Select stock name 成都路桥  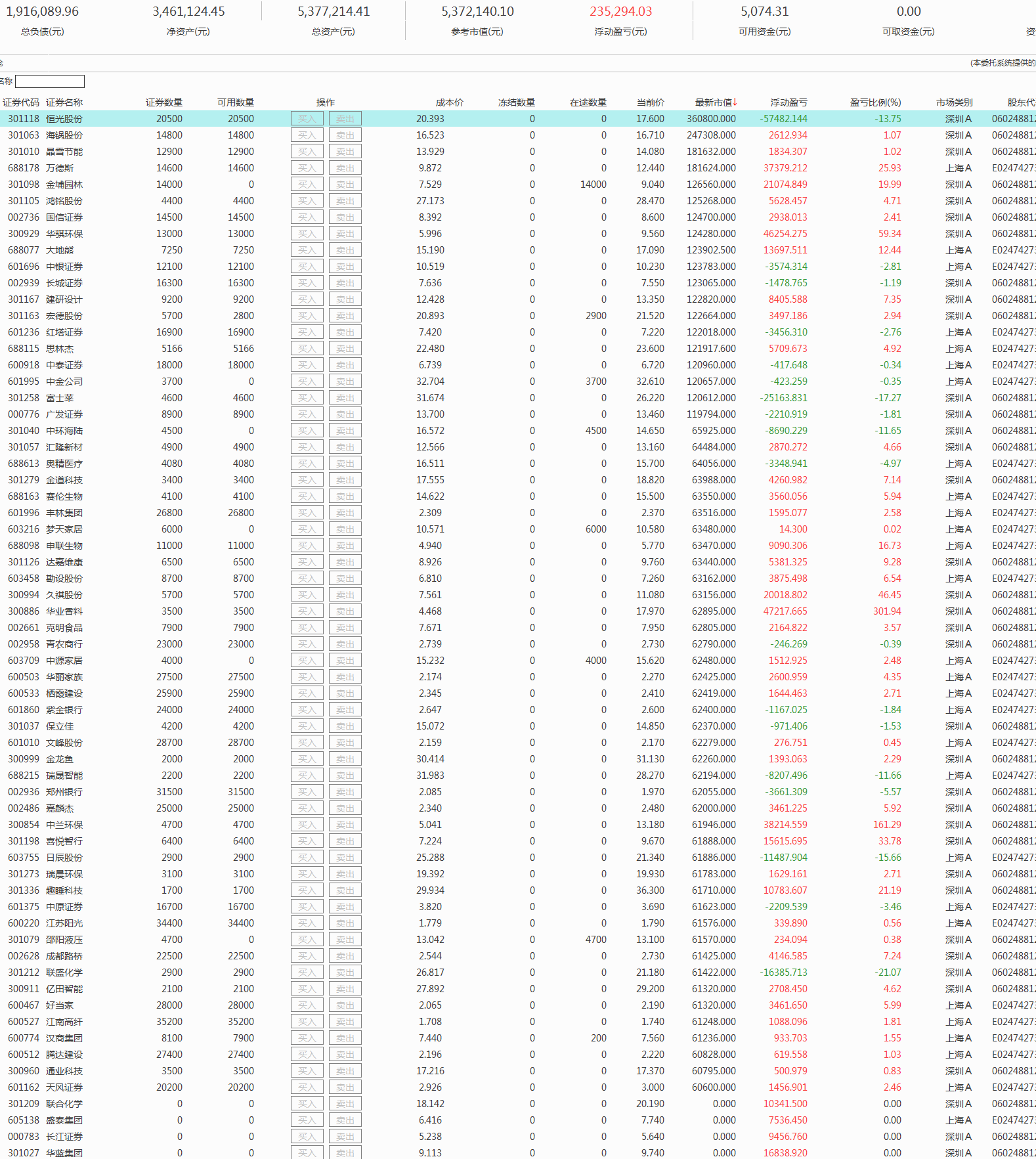64,956
